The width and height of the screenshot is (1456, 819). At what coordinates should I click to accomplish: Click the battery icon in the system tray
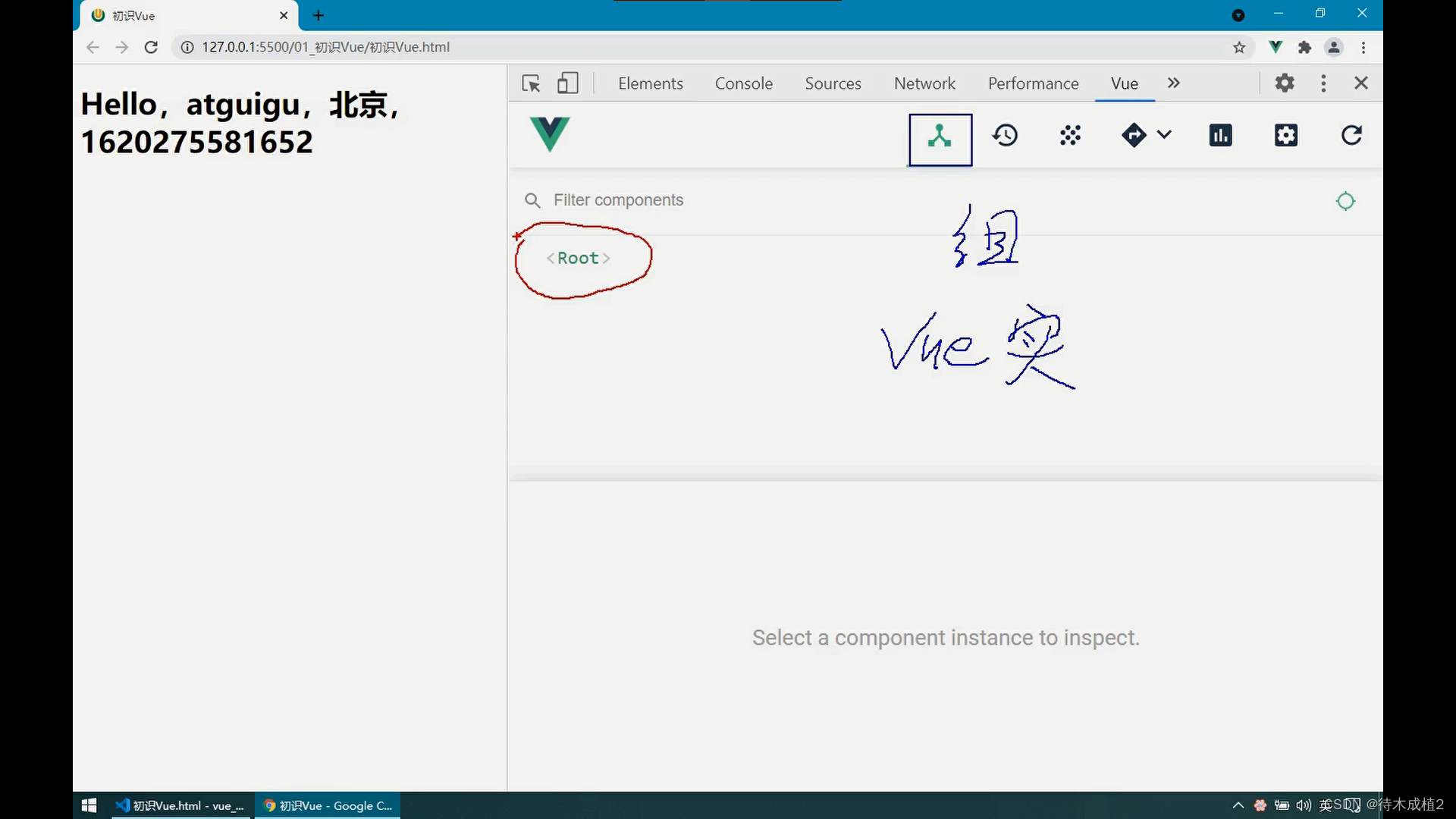[x=1282, y=805]
